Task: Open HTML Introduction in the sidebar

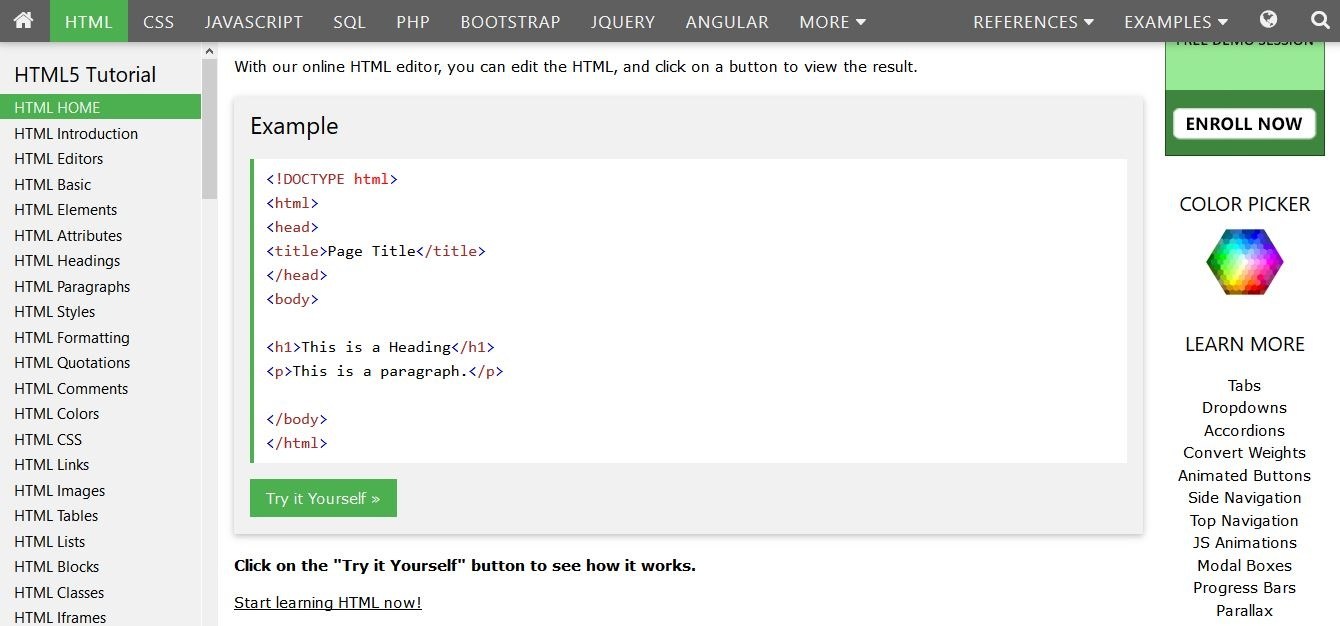Action: click(x=76, y=134)
